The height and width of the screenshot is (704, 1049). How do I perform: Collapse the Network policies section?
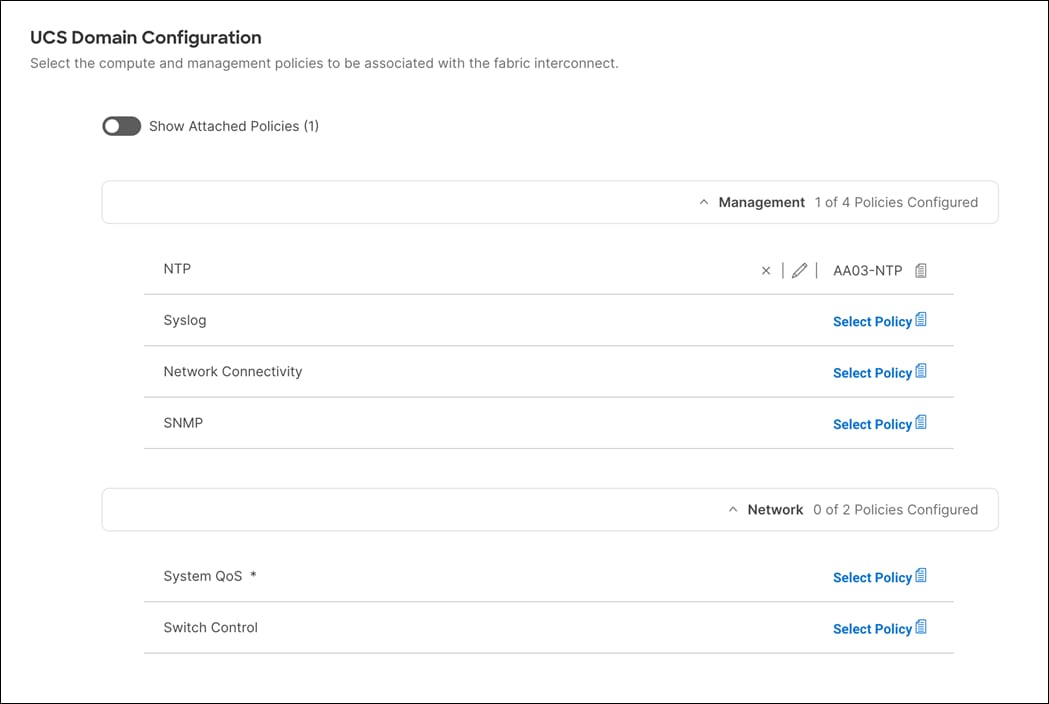734,509
